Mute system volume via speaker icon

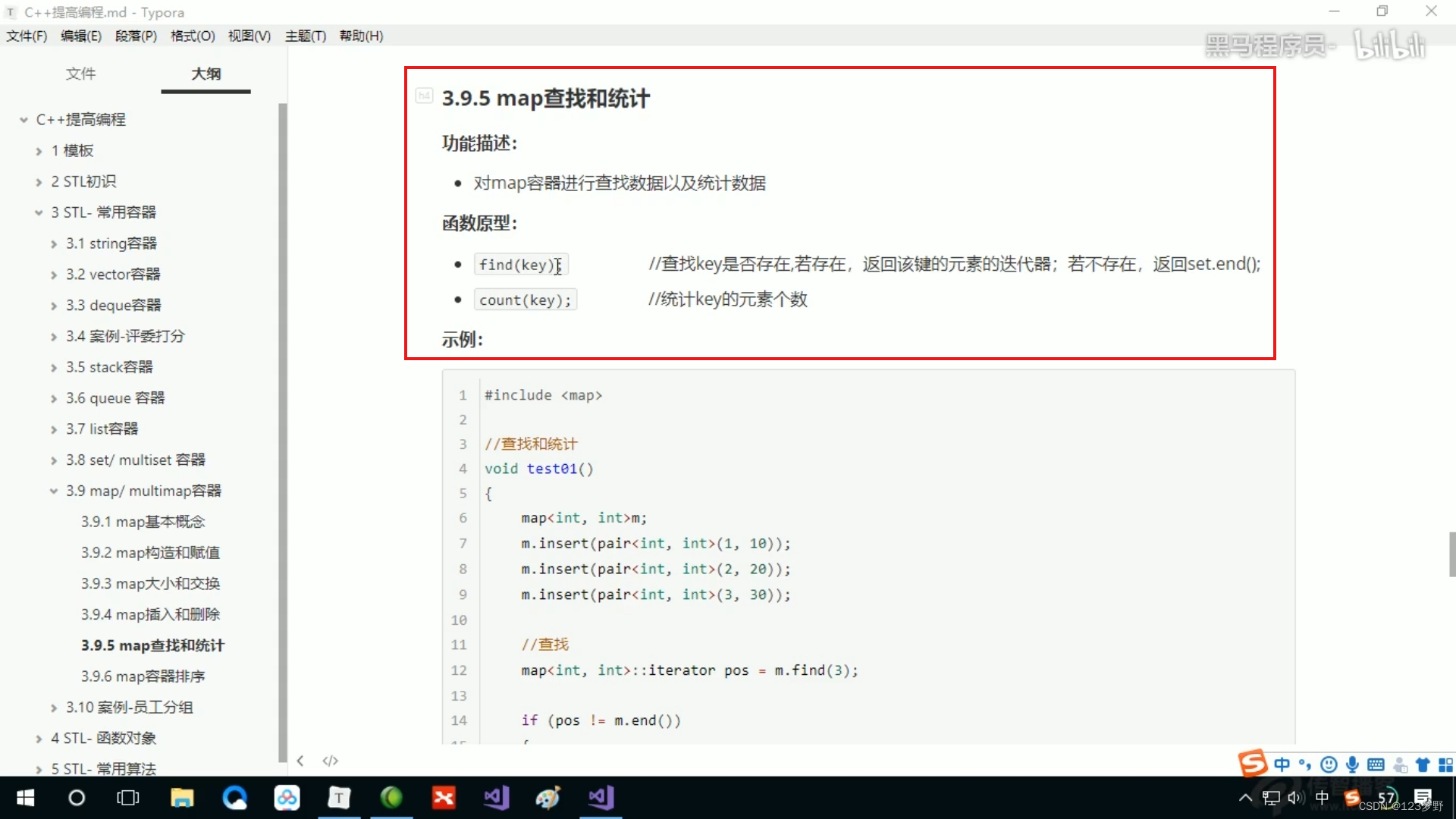[x=1294, y=798]
